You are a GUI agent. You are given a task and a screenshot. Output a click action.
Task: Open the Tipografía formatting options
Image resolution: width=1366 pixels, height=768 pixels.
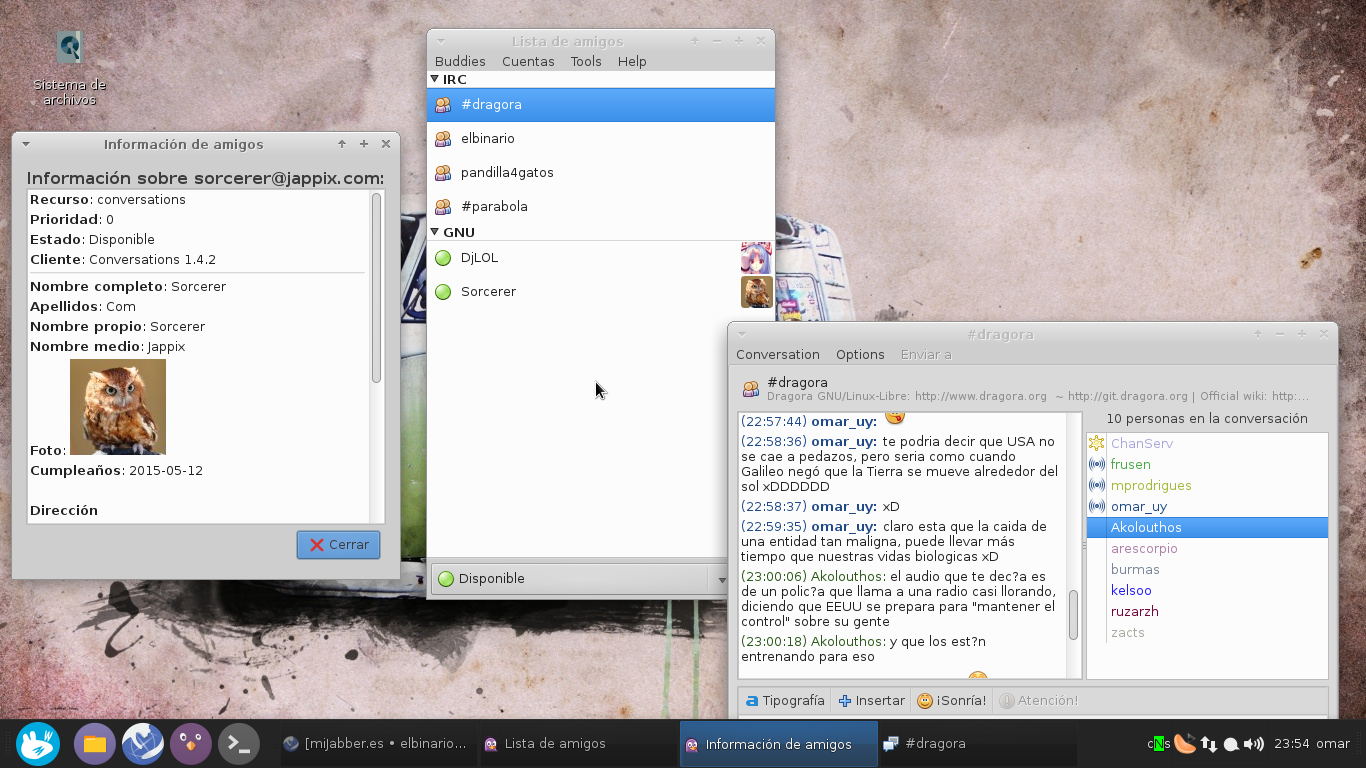(785, 700)
